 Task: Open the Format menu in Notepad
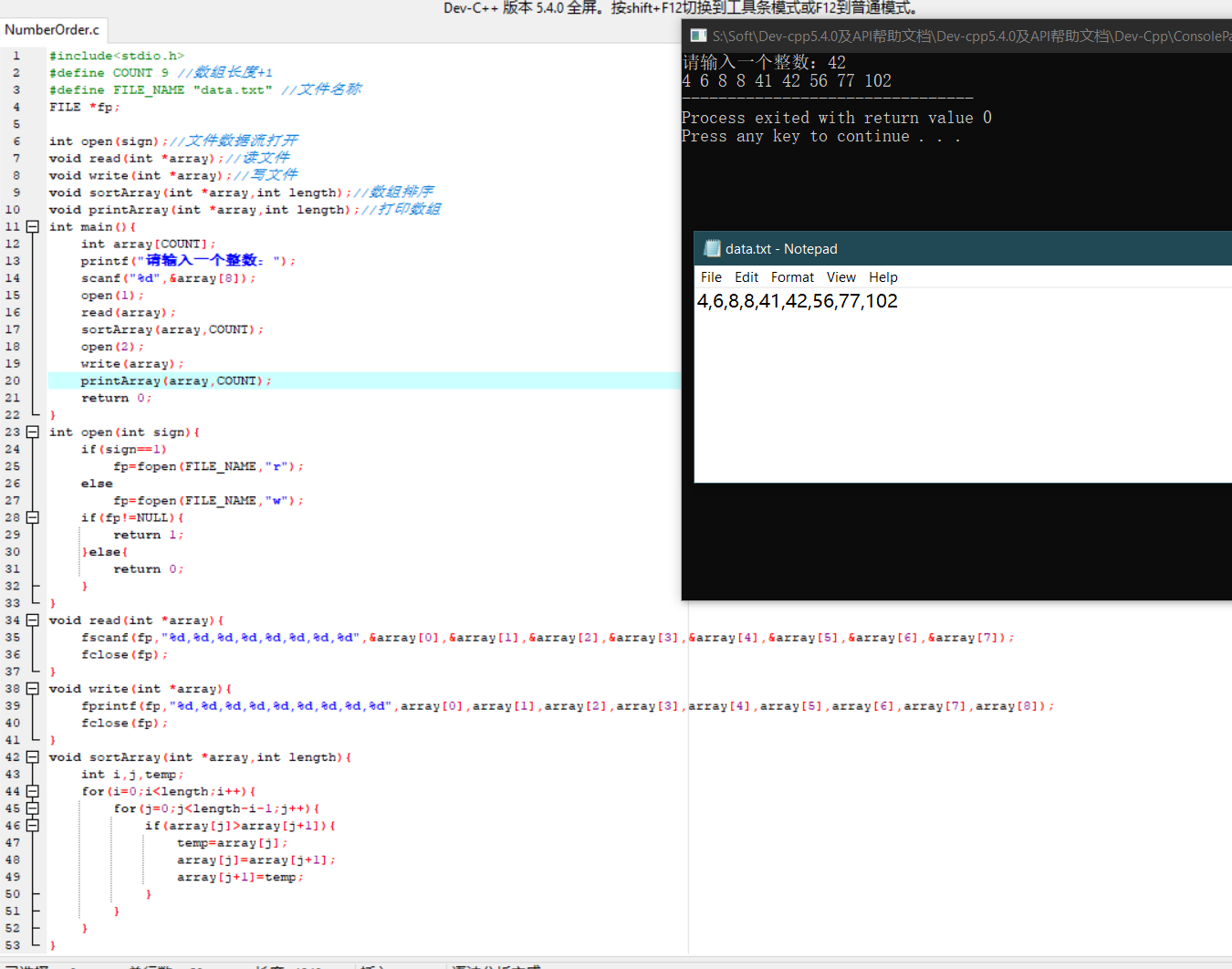792,277
